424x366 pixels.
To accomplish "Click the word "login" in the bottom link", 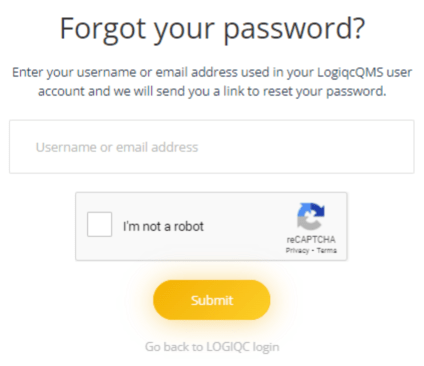I will coord(266,347).
